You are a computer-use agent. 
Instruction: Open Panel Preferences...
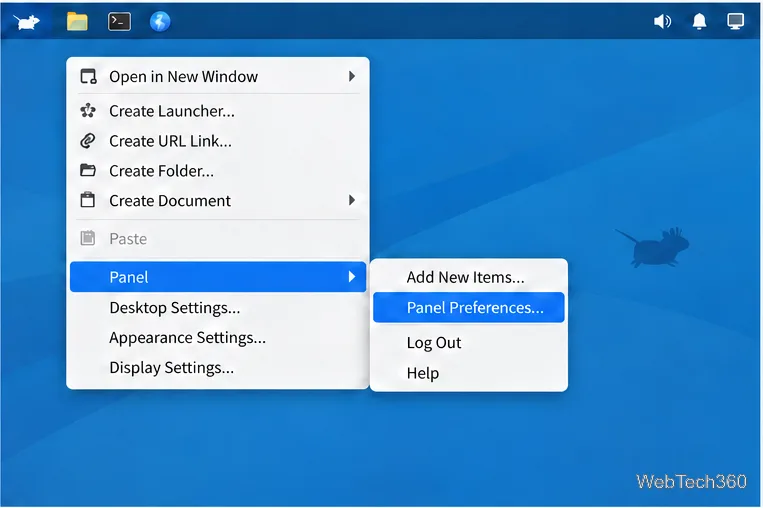(x=469, y=308)
